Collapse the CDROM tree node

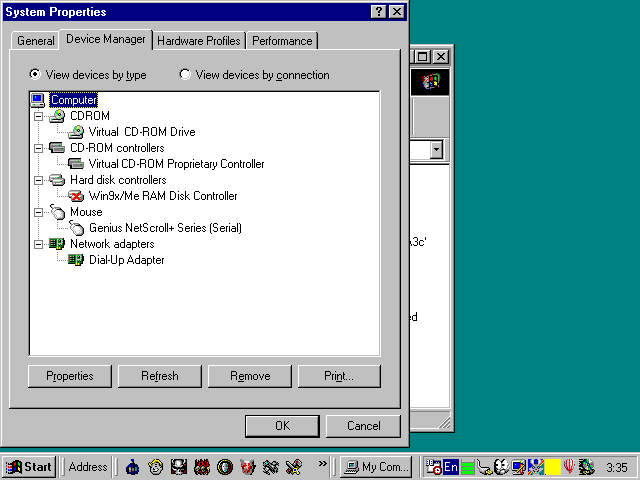(x=38, y=116)
